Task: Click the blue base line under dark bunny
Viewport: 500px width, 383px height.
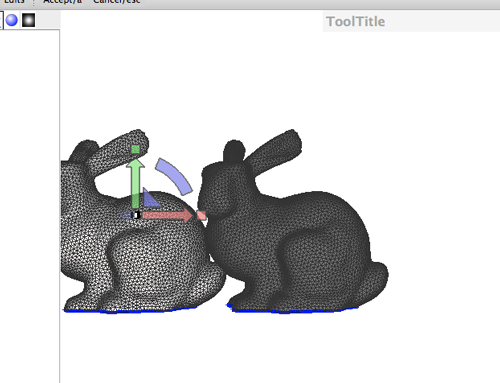Action: point(293,310)
